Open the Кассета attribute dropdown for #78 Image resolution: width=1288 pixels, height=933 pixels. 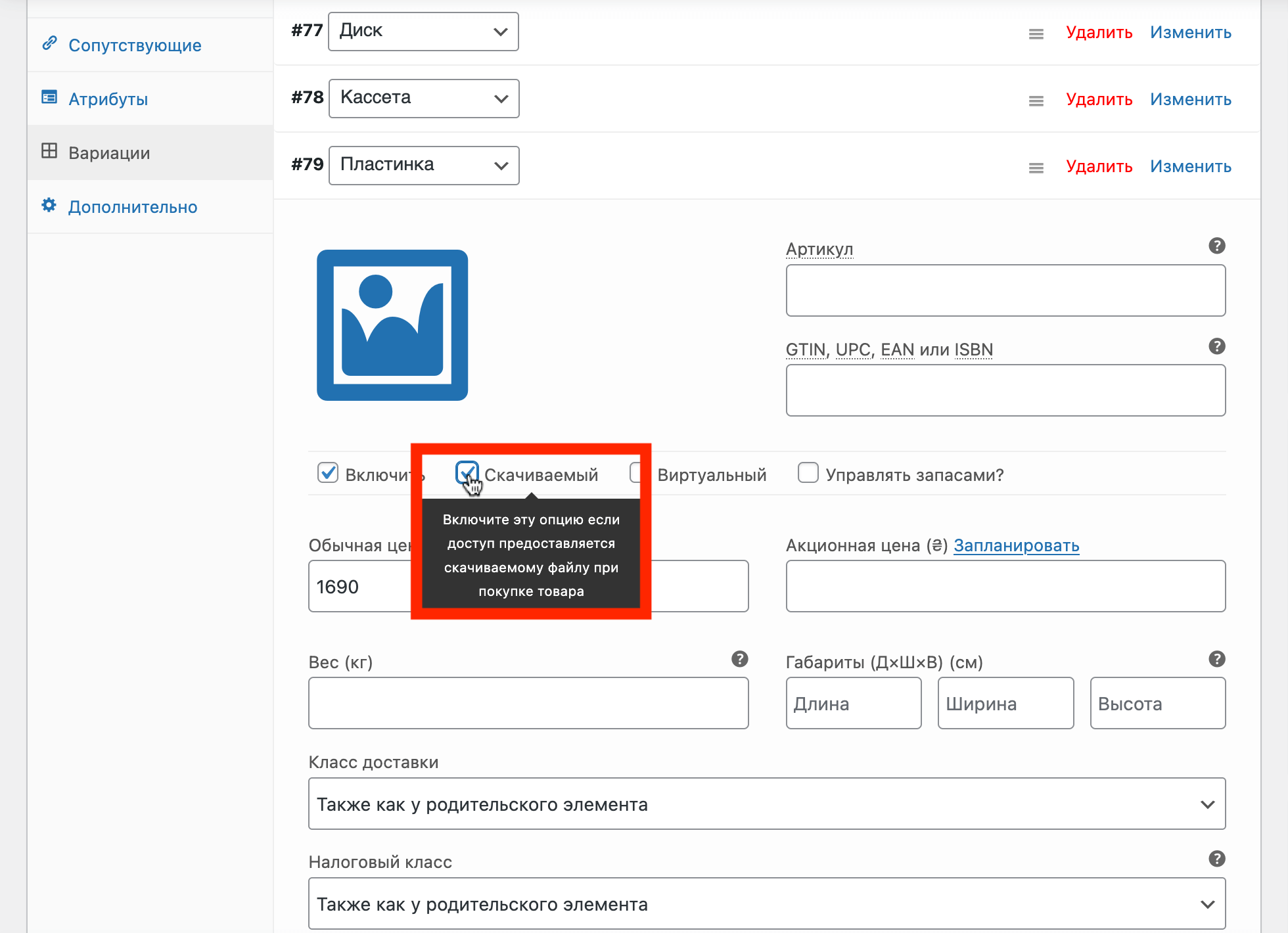click(x=424, y=99)
